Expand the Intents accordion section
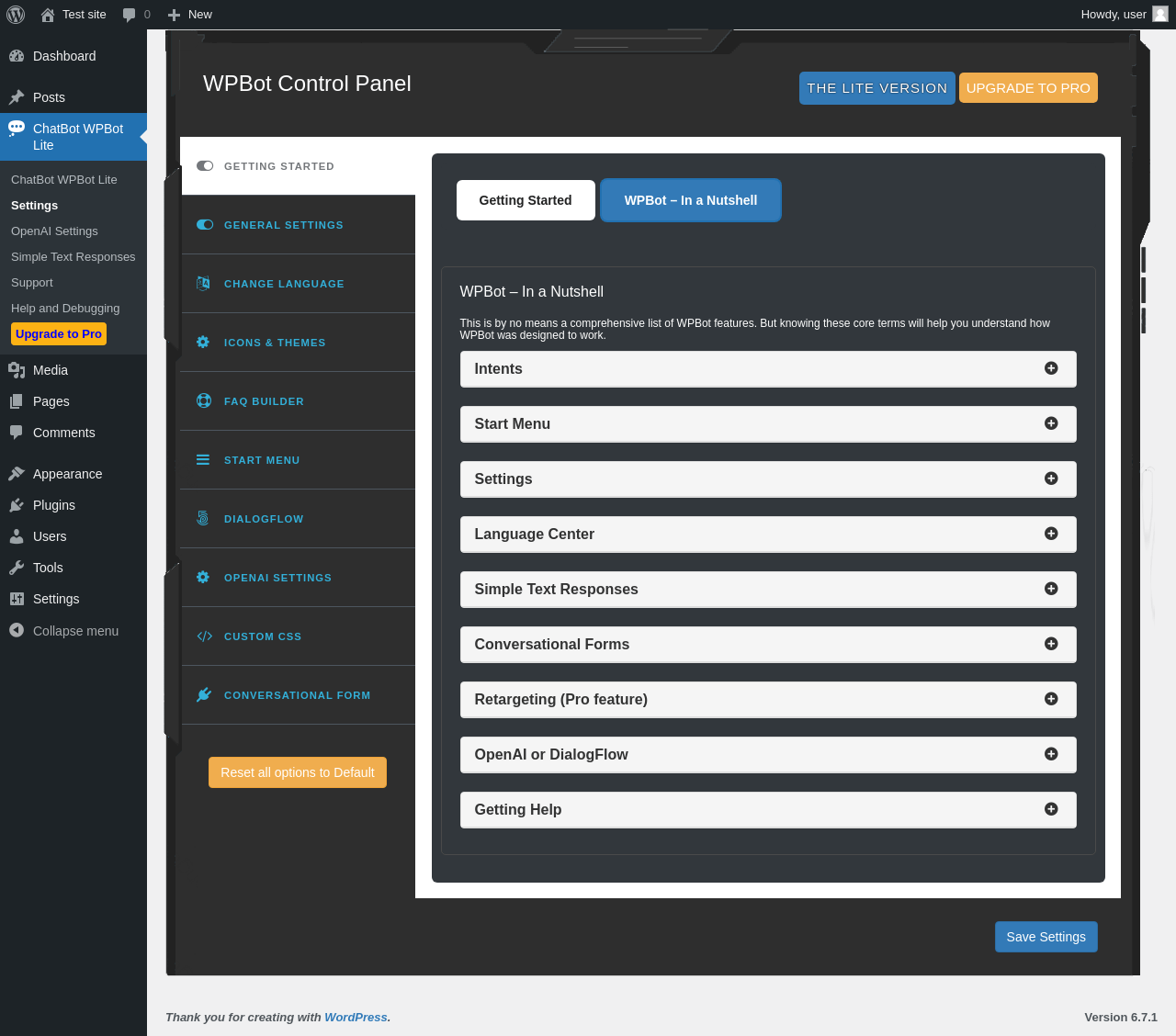This screenshot has width=1176, height=1036. tap(1051, 368)
